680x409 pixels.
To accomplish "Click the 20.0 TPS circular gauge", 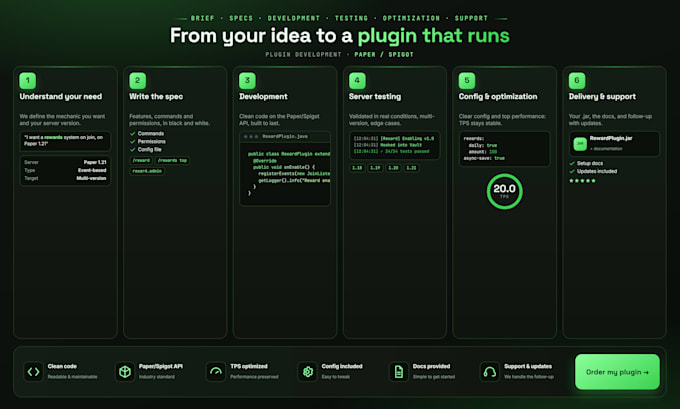I will click(504, 191).
